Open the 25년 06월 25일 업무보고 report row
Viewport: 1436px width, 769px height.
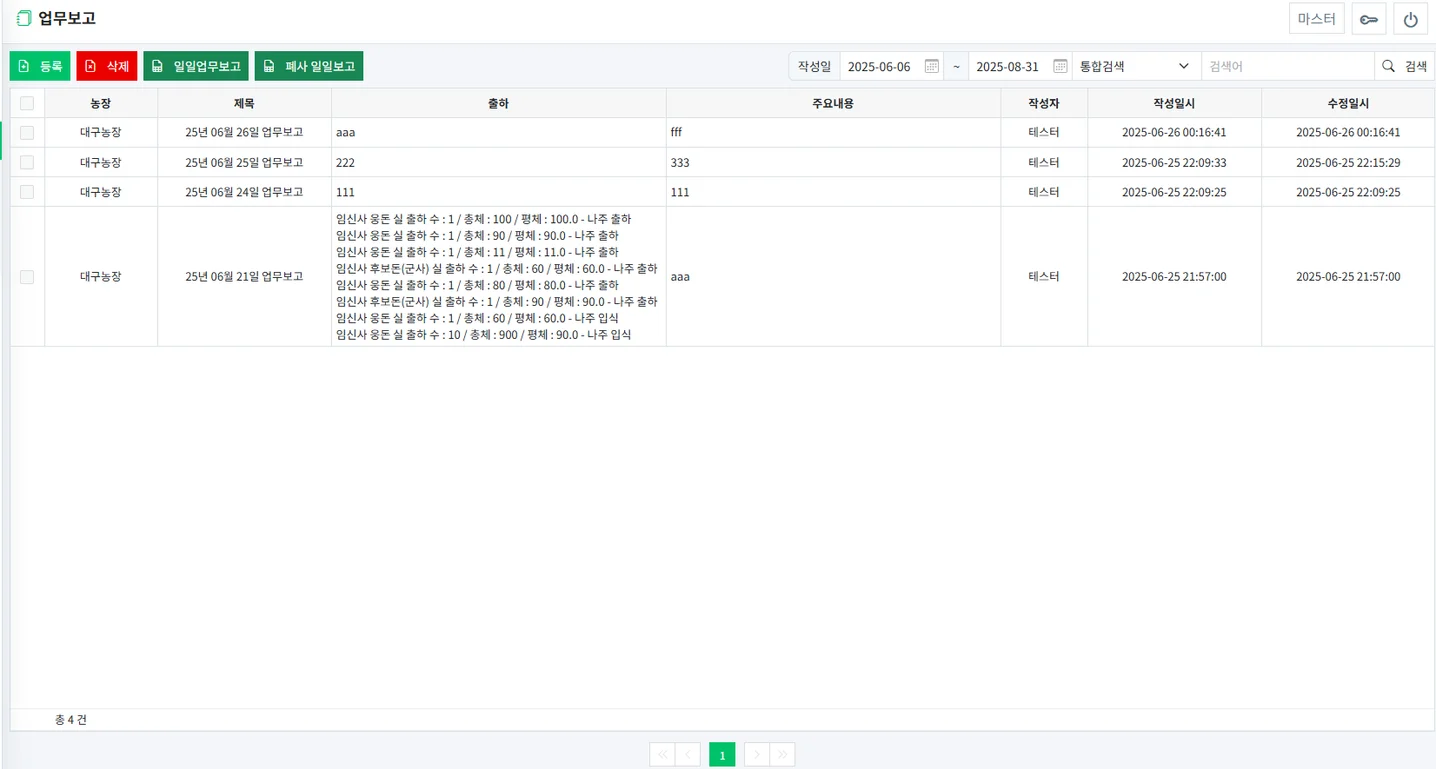pyautogui.click(x=245, y=162)
